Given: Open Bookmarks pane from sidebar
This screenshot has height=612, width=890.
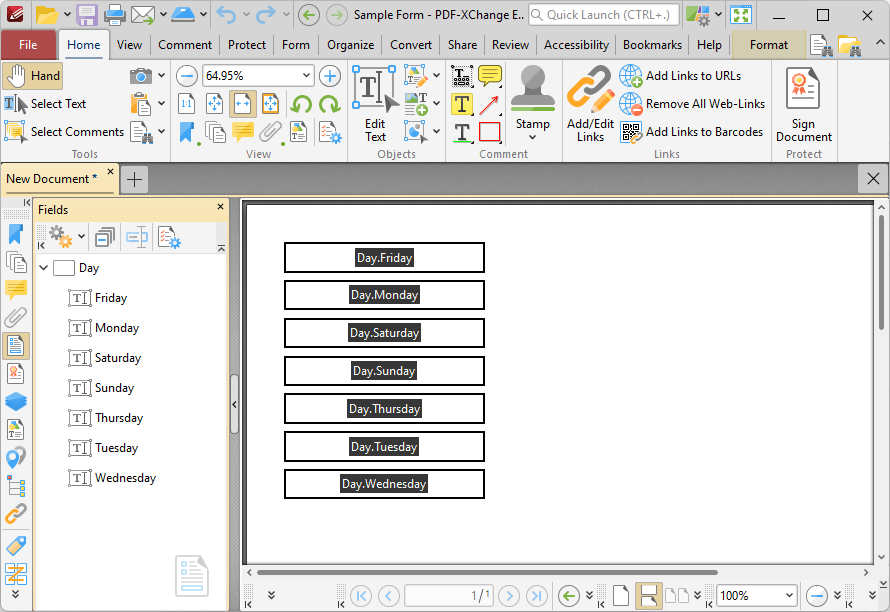Looking at the screenshot, I should tap(16, 234).
